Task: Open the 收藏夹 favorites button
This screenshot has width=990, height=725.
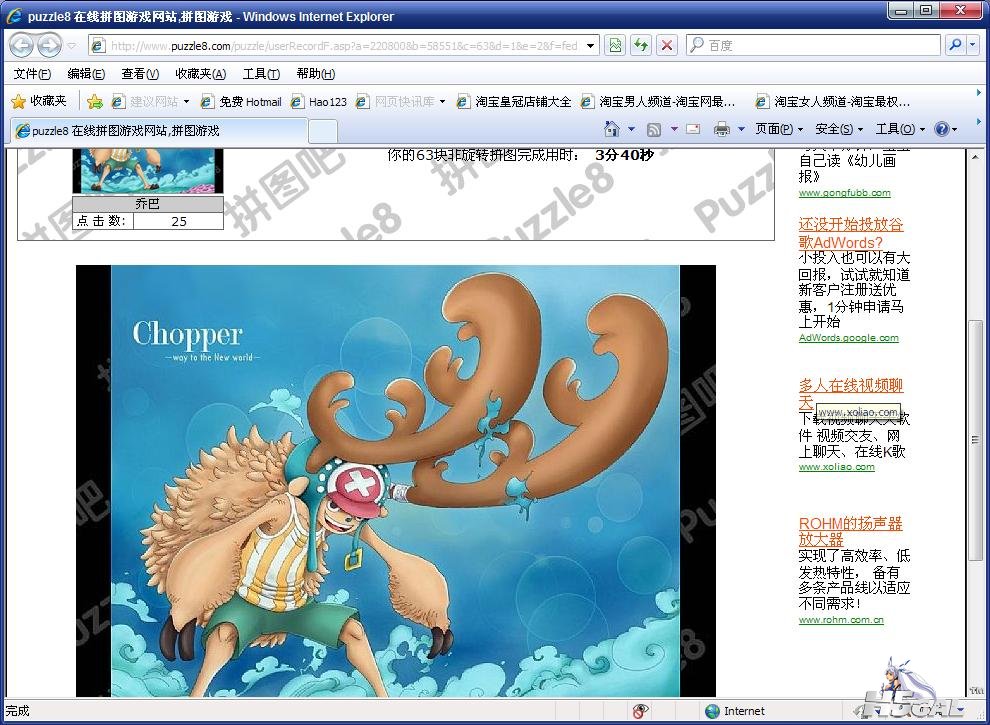Action: (39, 101)
